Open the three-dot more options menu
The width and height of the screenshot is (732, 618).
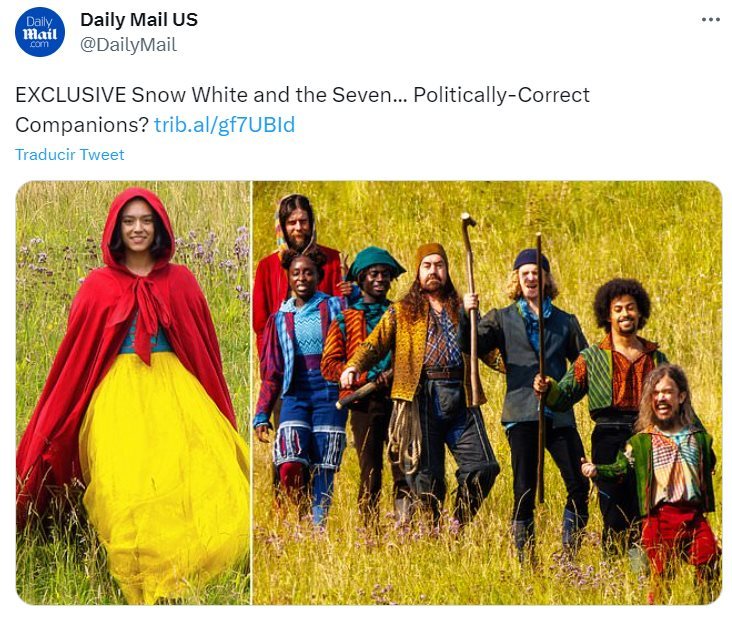(x=711, y=20)
